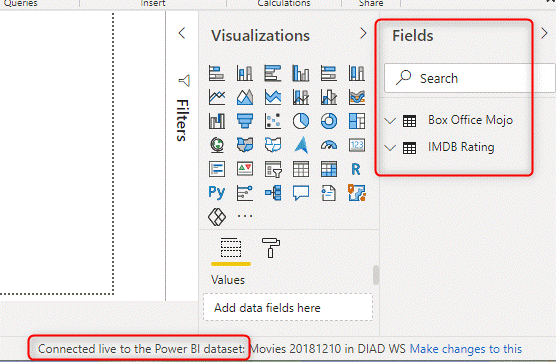Select the Stacked bar chart visual
This screenshot has height=362, width=556.
(x=217, y=73)
